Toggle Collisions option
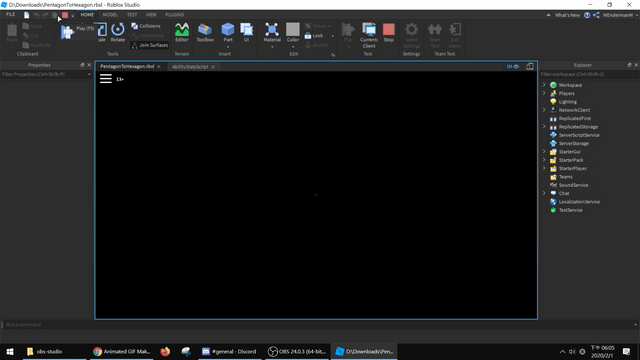Image resolution: width=640 pixels, height=360 pixels. tap(146, 26)
